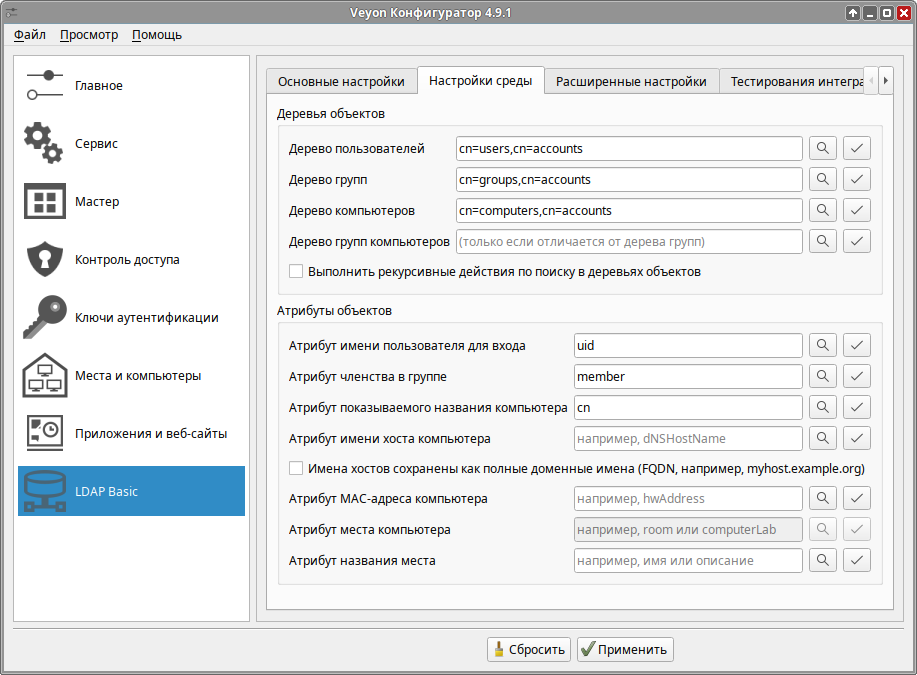917x675 pixels.
Task: Edit the Дерево компьютеров field
Action: 629,211
